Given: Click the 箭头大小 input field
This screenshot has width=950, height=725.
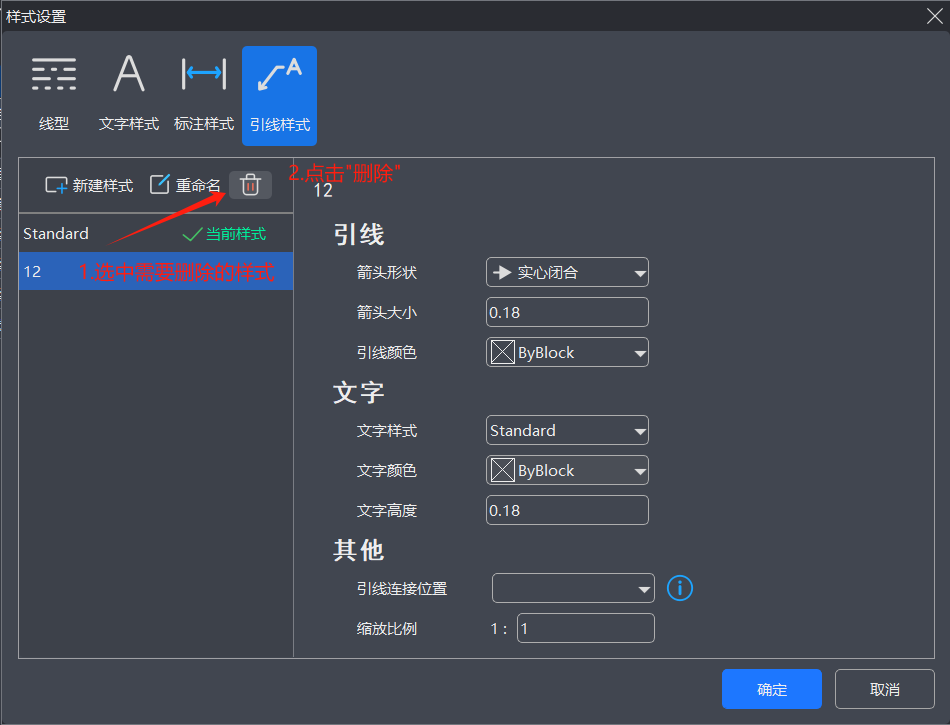Looking at the screenshot, I should coord(567,312).
